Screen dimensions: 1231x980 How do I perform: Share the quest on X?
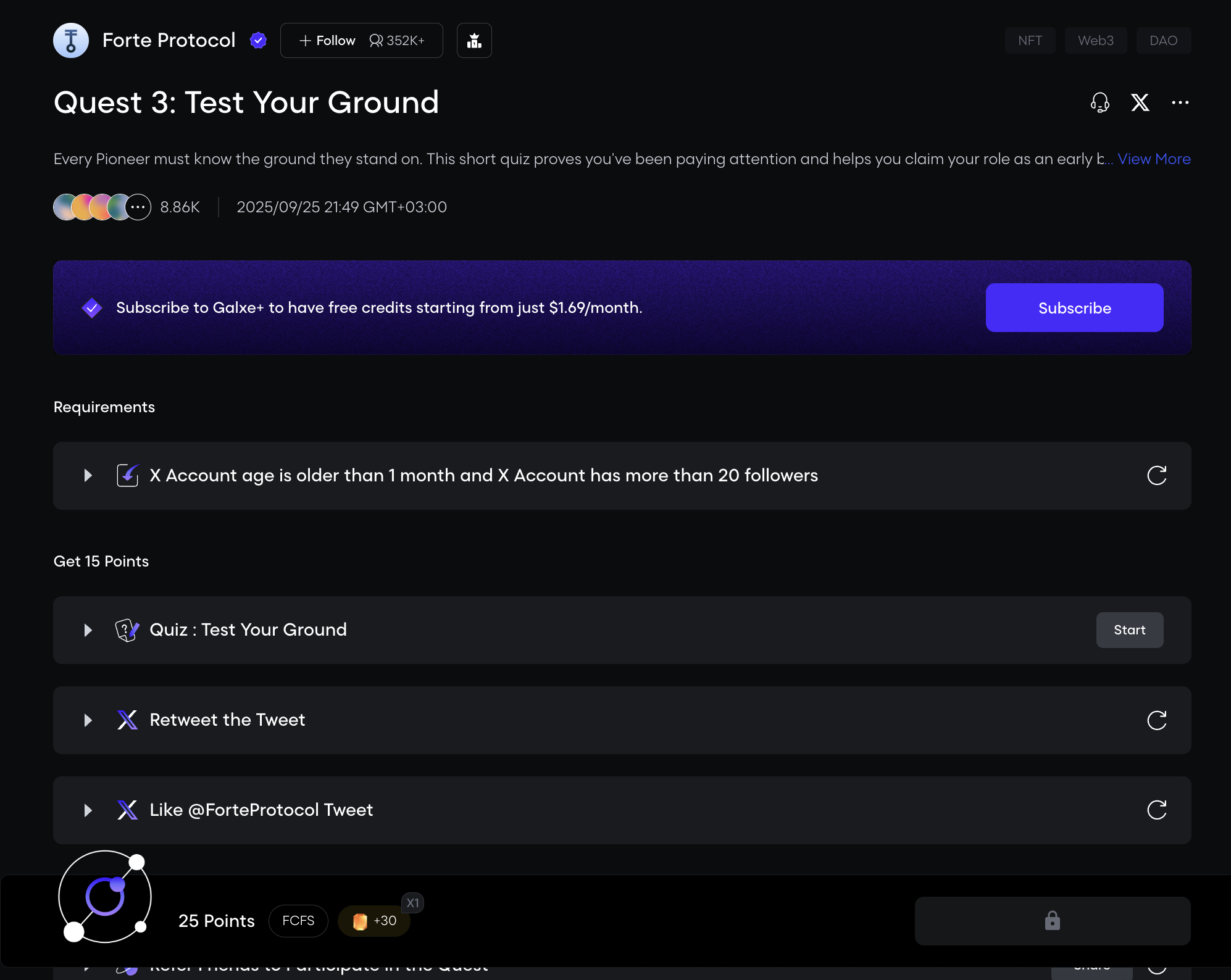[x=1140, y=102]
